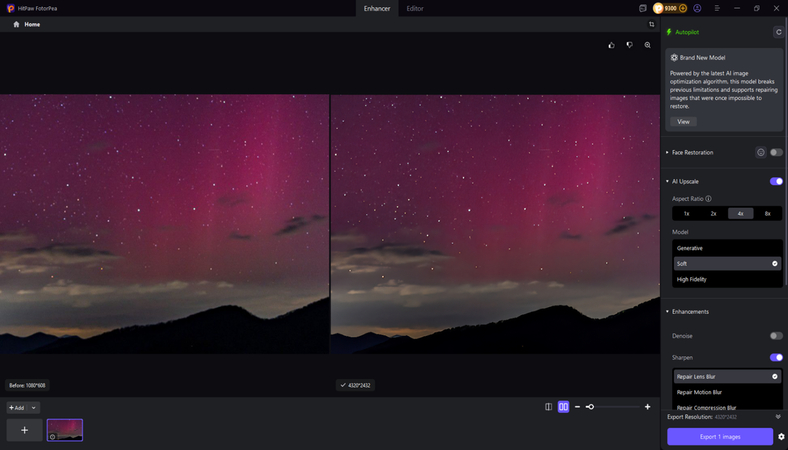This screenshot has height=450, width=788.
Task: Open export settings gear icon
Action: point(781,436)
